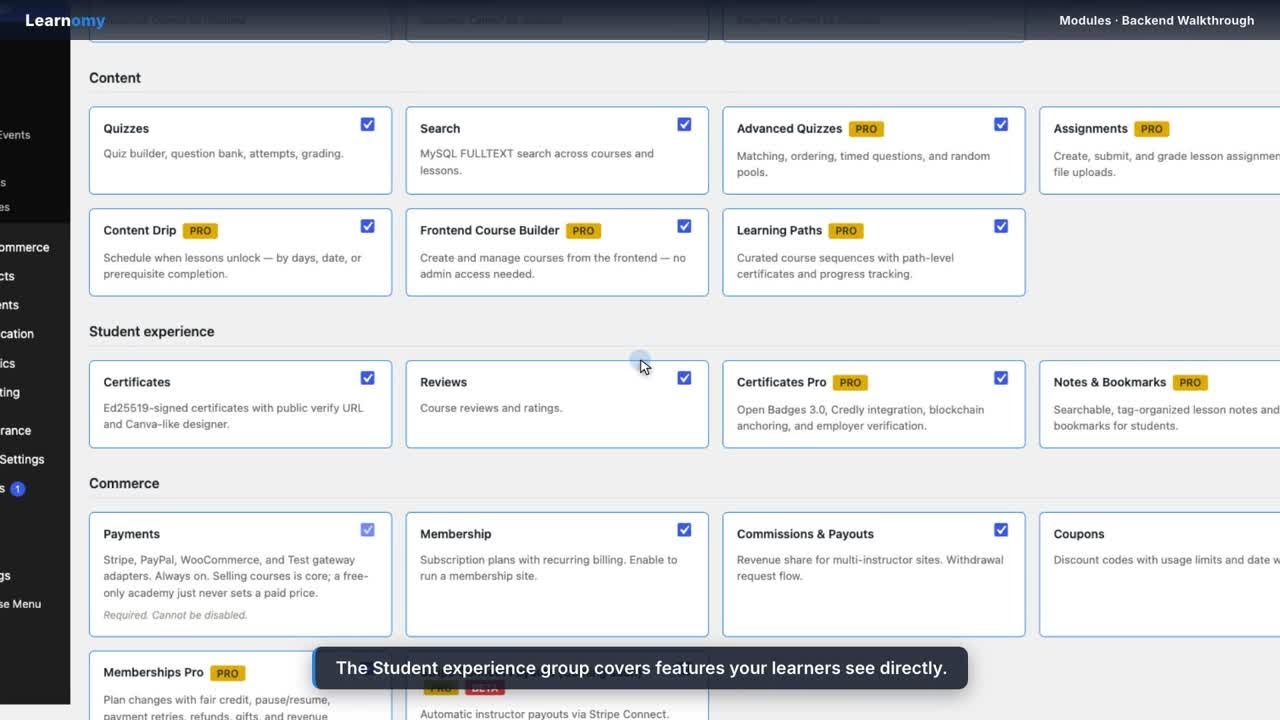Click the PRO badge on Learning Paths
1280x720 pixels.
point(846,231)
